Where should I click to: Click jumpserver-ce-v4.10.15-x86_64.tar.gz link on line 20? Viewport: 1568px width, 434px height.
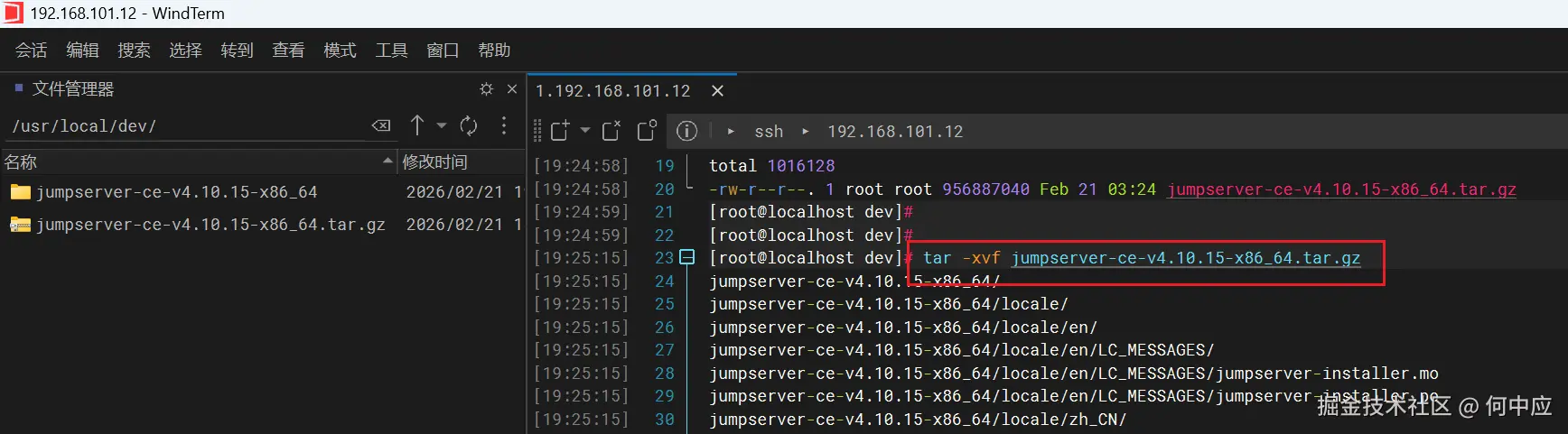(1341, 189)
